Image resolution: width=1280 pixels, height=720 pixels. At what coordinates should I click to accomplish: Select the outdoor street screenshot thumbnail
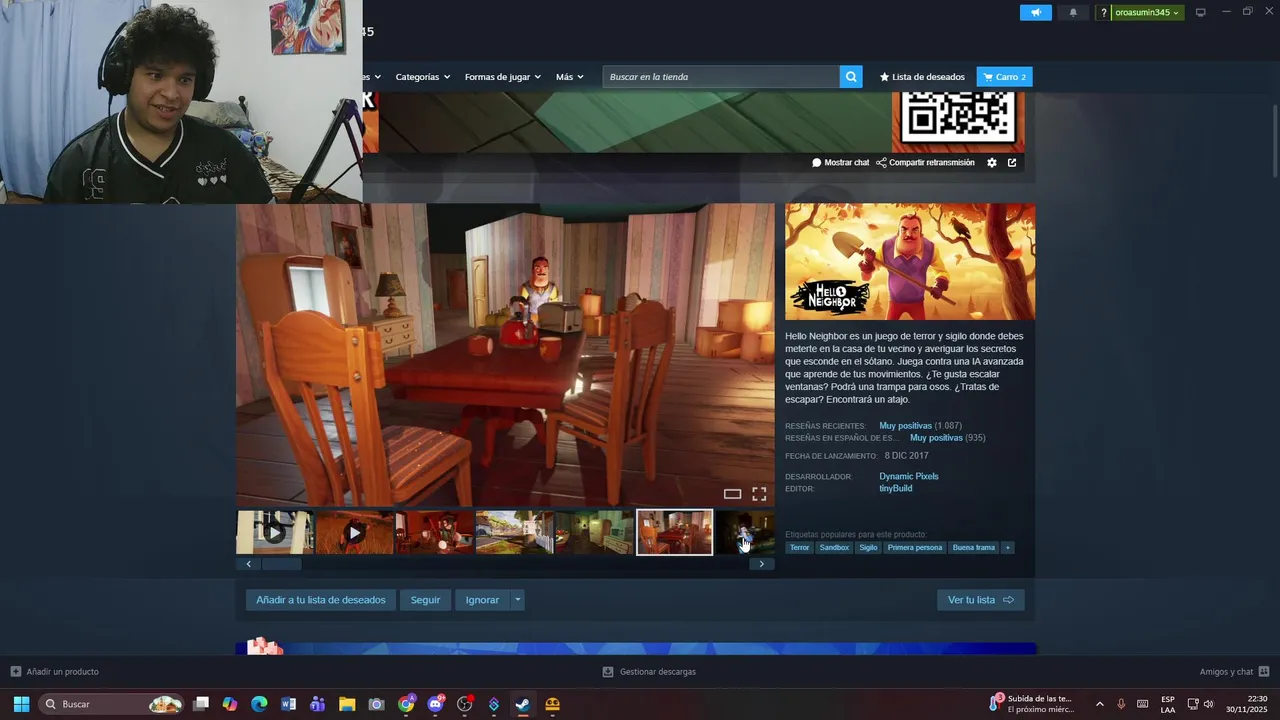point(514,532)
